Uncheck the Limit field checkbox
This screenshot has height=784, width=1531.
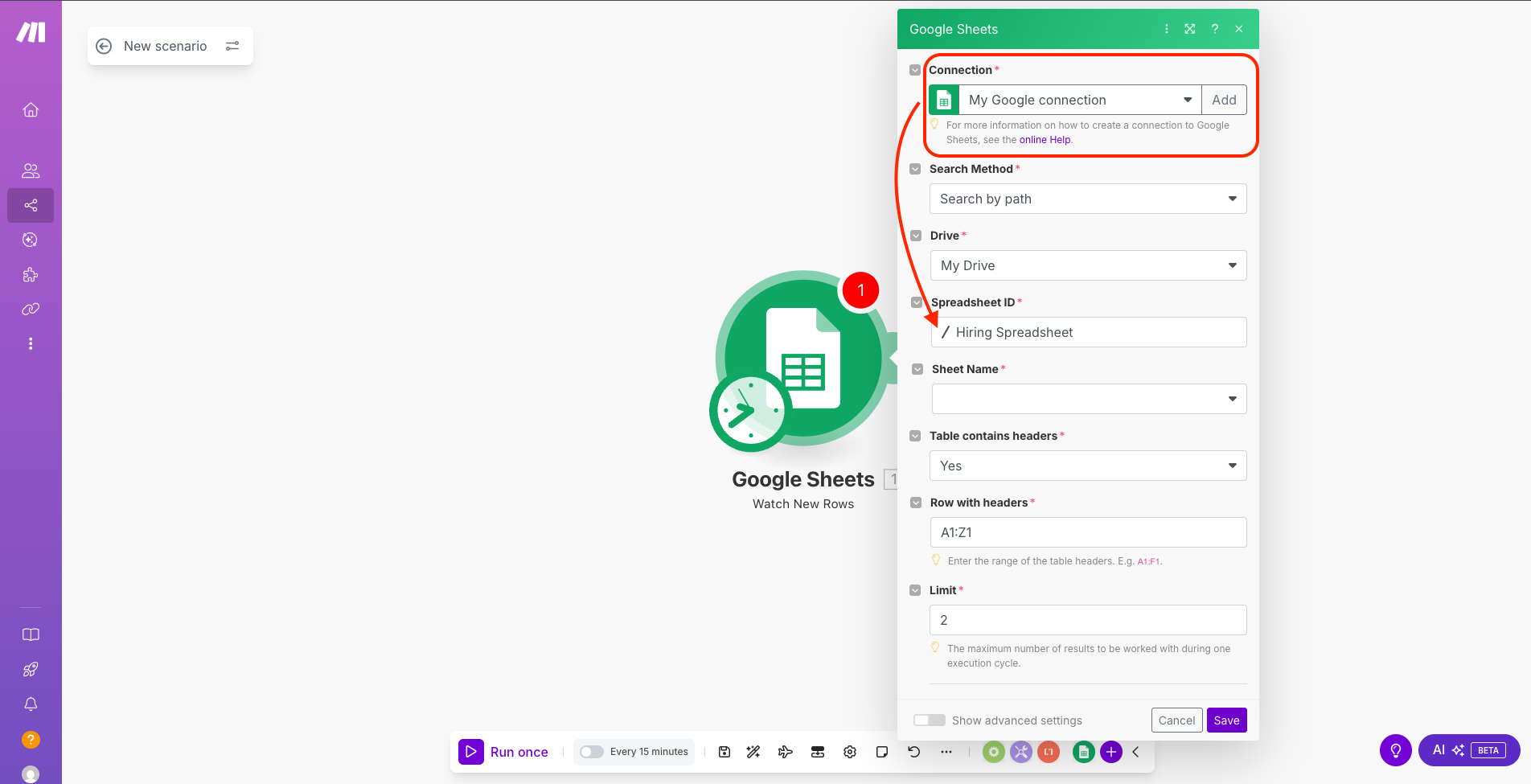[915, 589]
